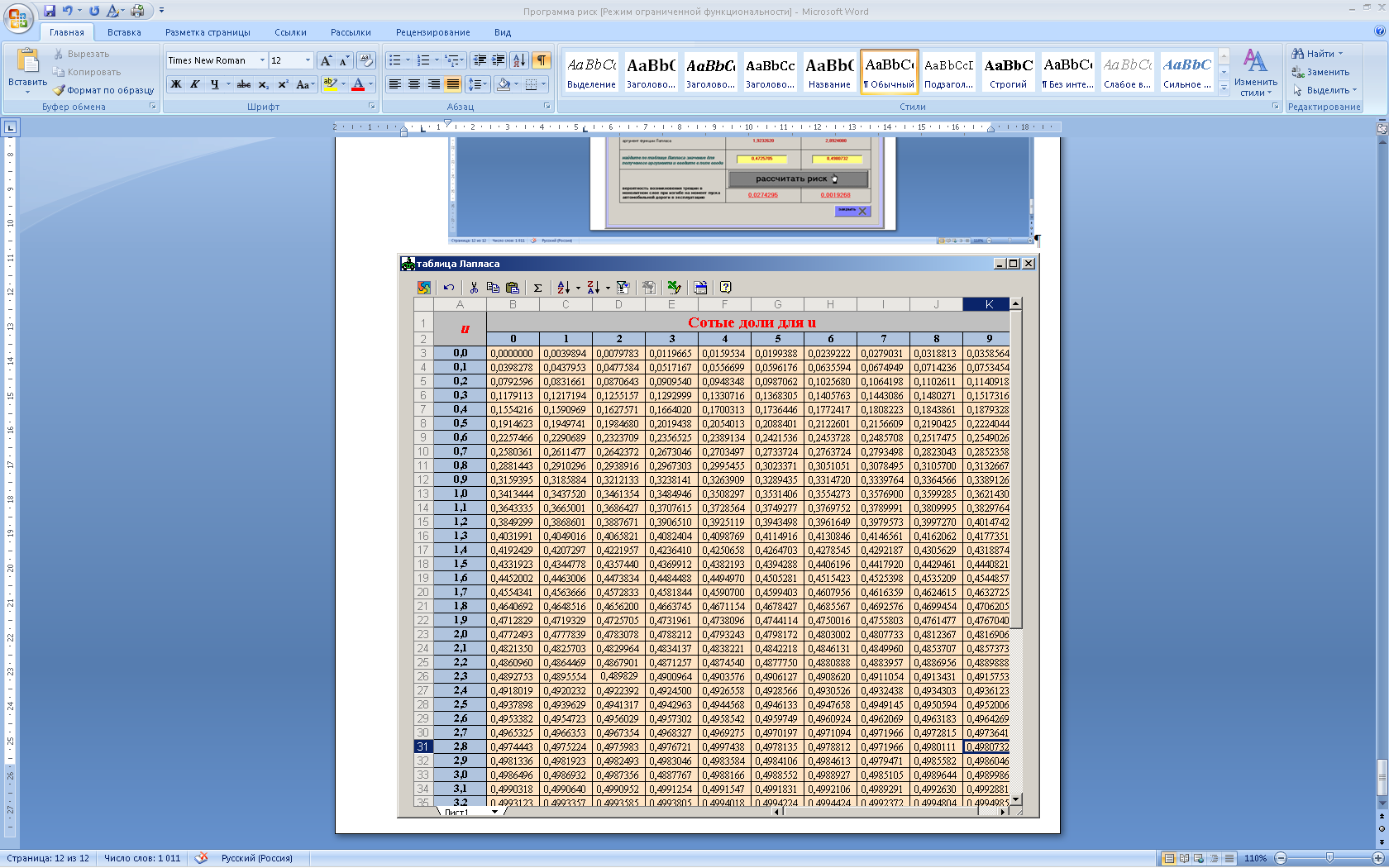Click the Найти (Find) button

(1319, 54)
